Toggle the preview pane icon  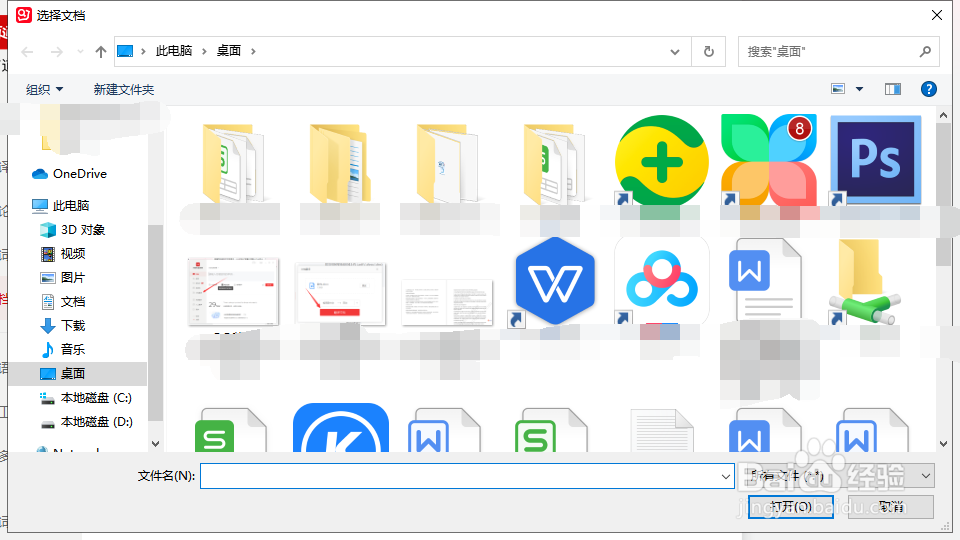point(893,89)
